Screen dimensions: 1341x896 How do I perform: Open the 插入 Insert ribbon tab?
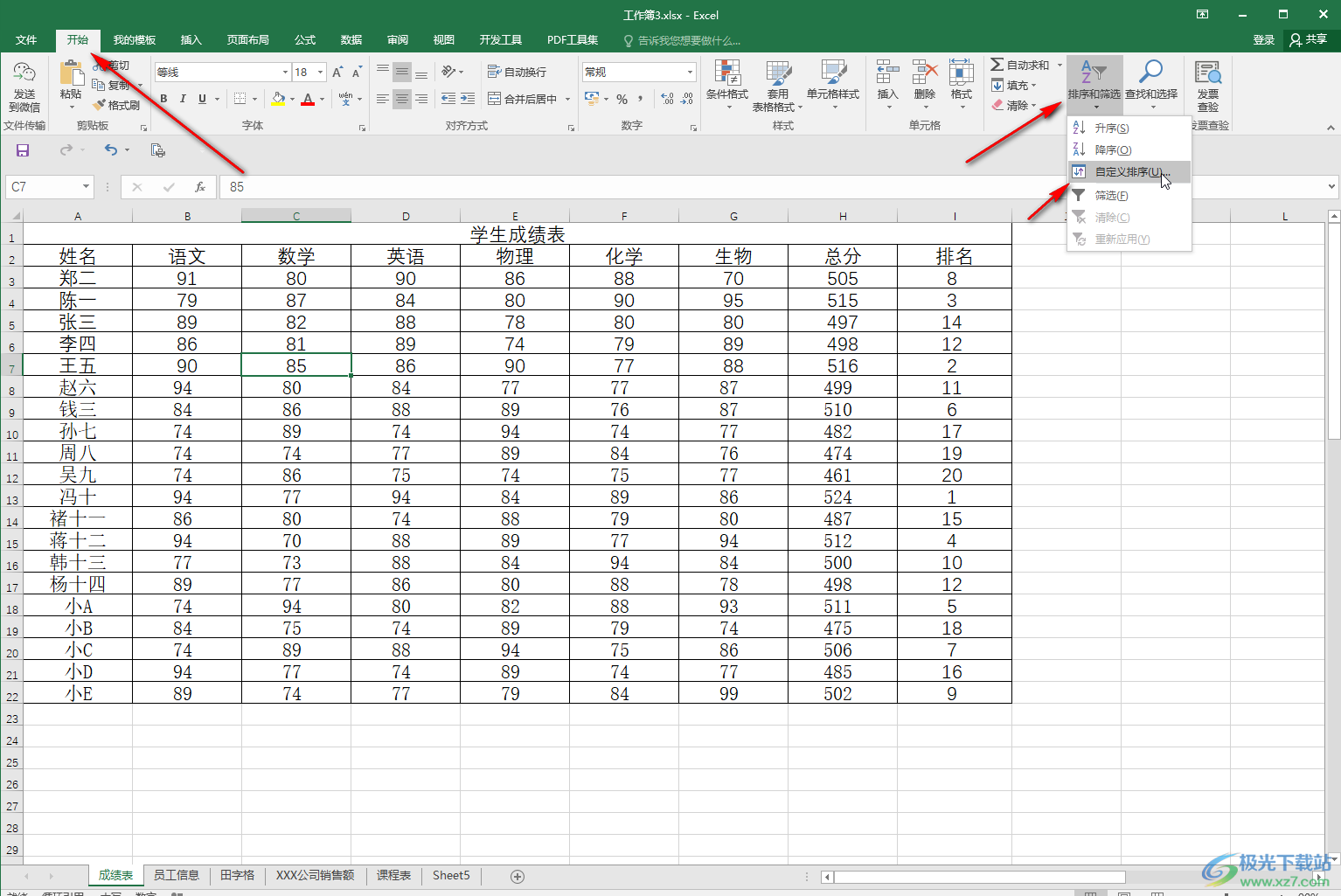pos(191,39)
